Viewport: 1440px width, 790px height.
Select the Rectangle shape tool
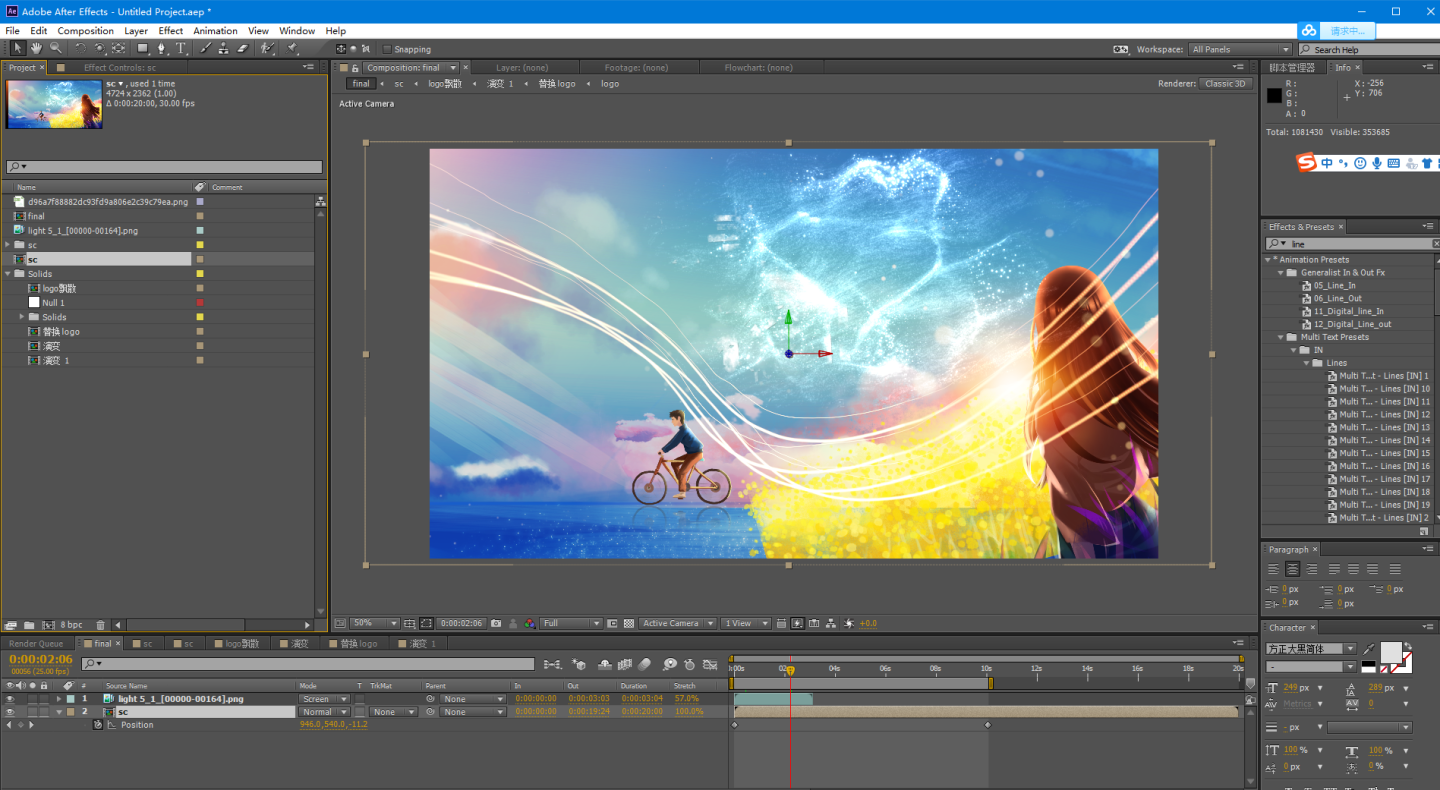tap(143, 48)
